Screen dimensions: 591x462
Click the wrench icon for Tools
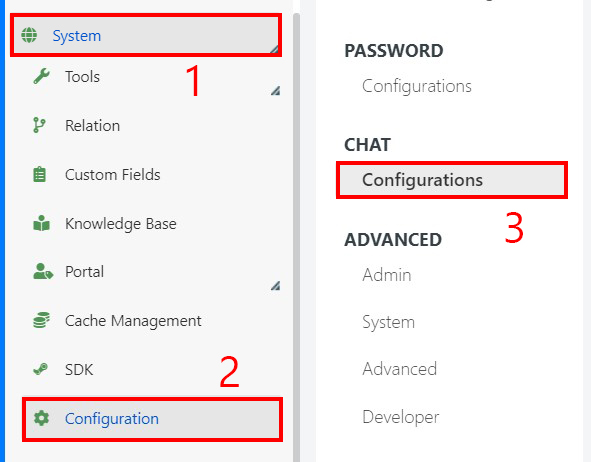coord(41,76)
